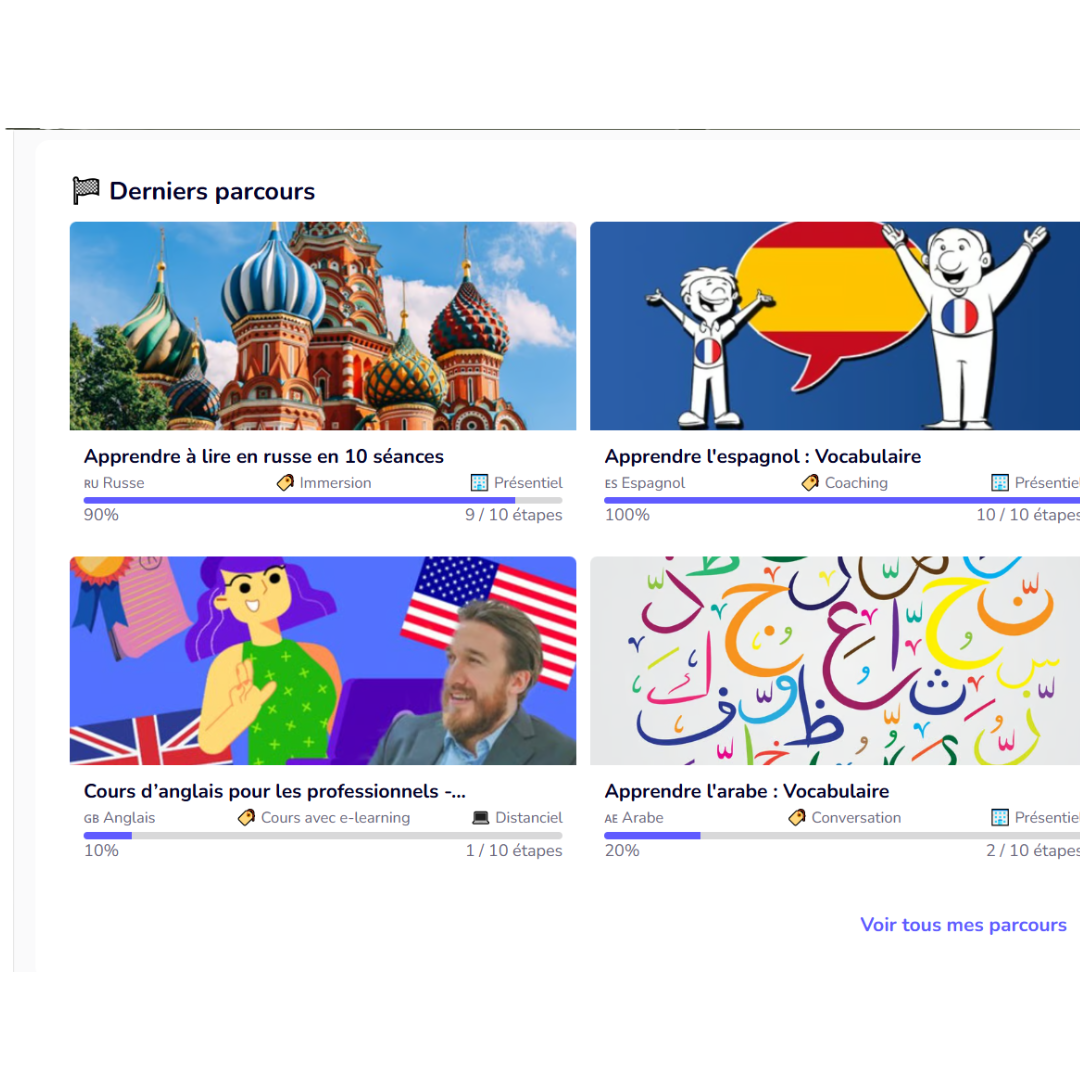The height and width of the screenshot is (1080, 1080).
Task: Open 'Apprendre à lire en russe en 10 séances'
Action: click(264, 456)
